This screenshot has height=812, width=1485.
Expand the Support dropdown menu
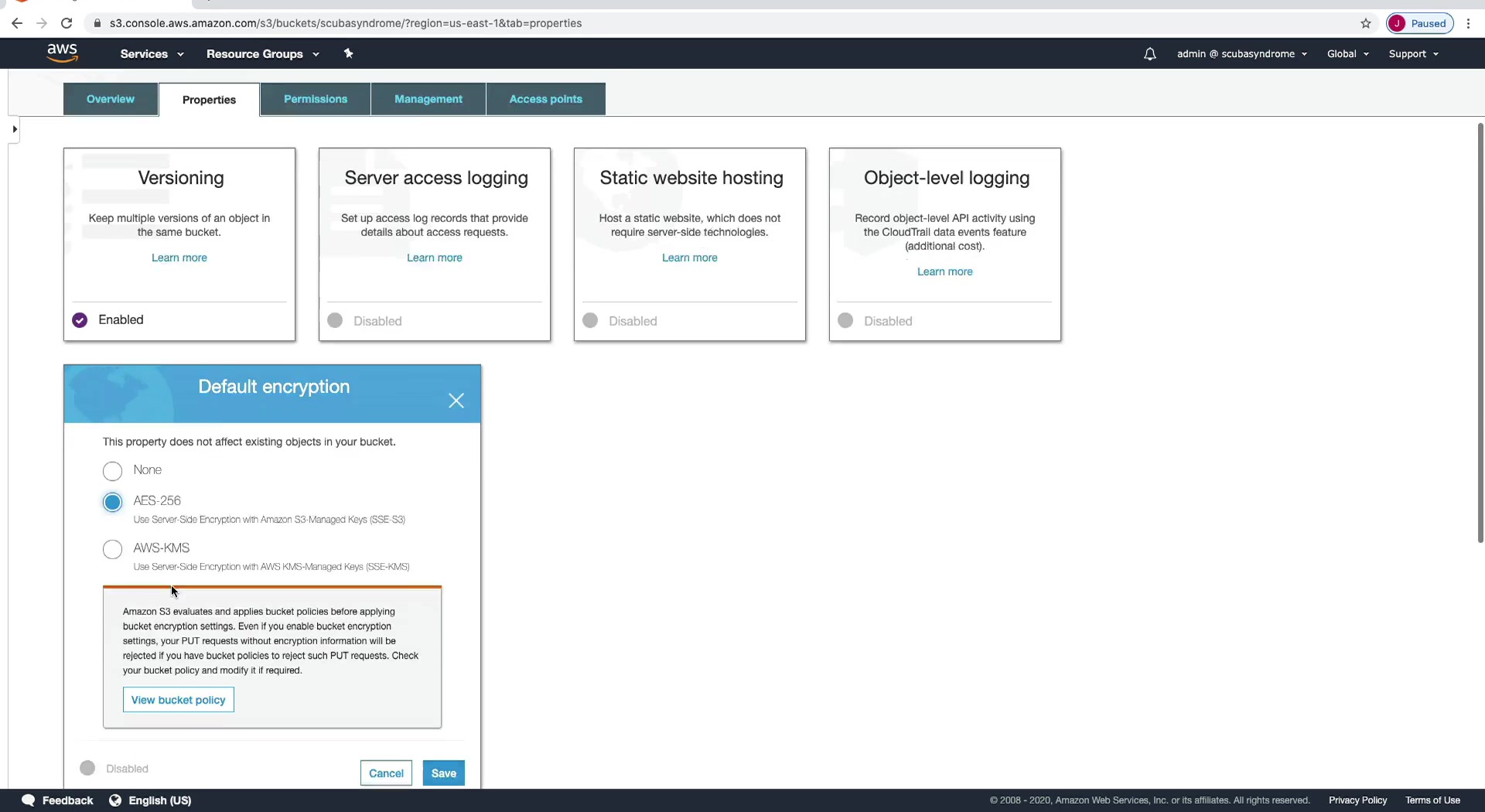tap(1414, 54)
